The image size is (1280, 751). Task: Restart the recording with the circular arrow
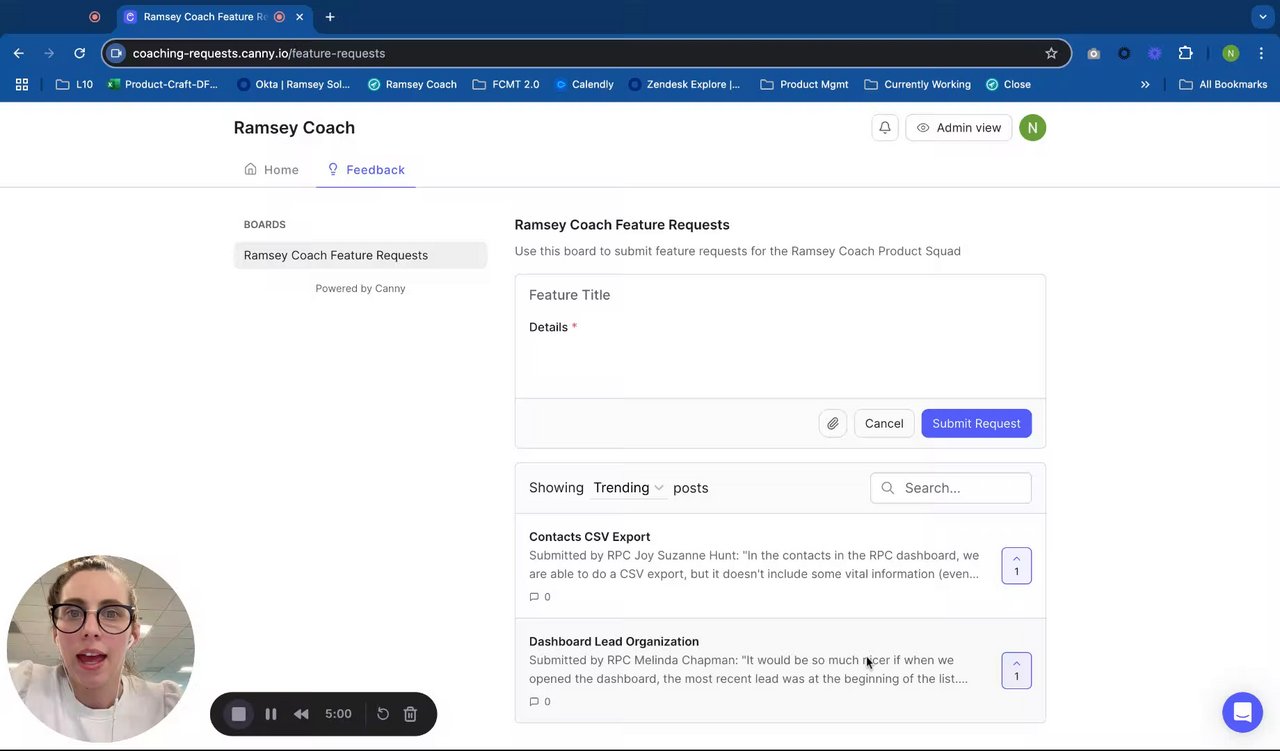pos(383,714)
